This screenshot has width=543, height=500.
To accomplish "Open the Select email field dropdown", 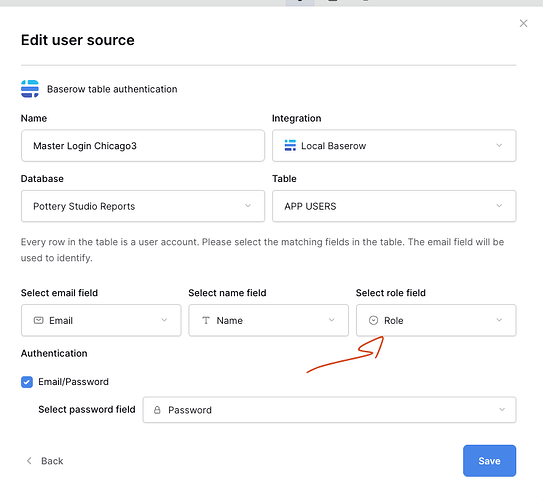I will click(101, 320).
